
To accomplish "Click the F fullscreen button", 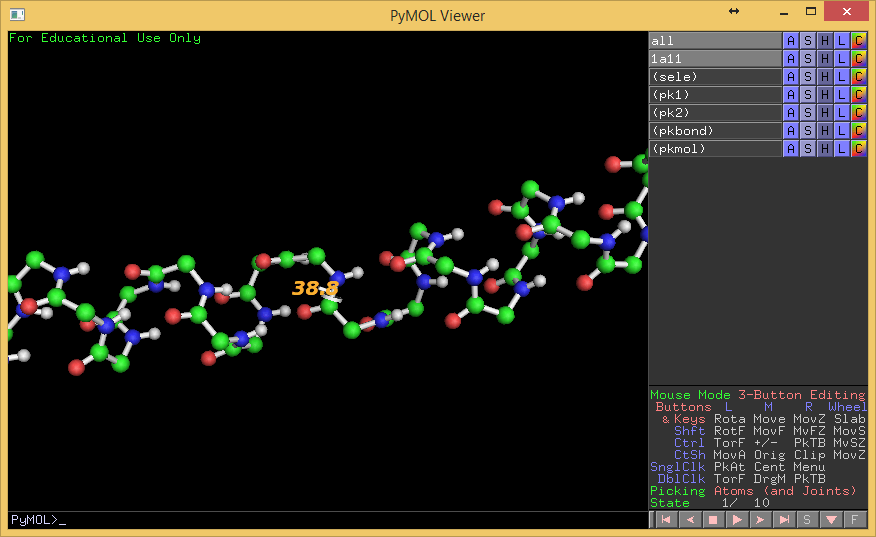I will coord(855,520).
